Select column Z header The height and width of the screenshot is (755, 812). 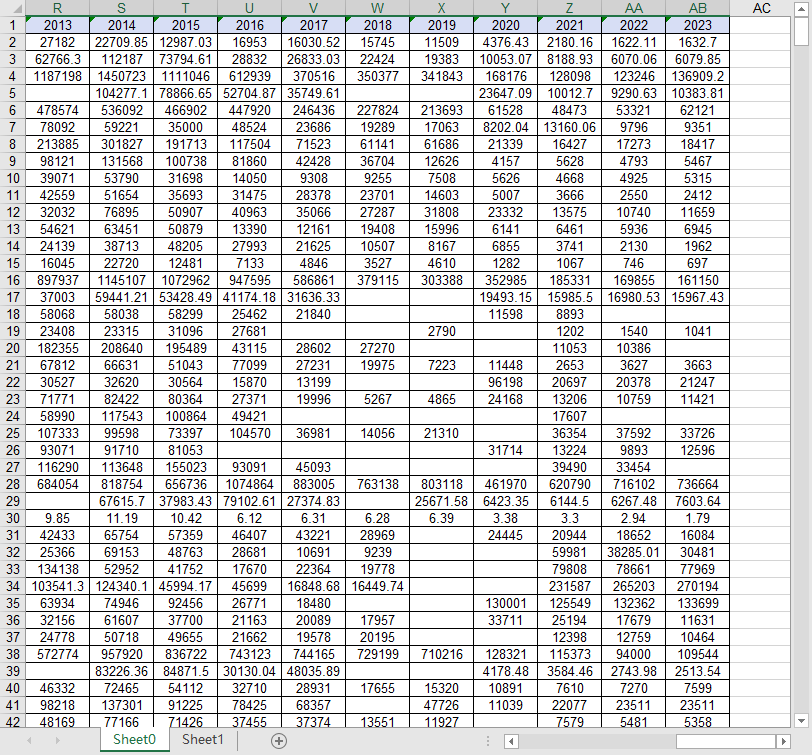pos(570,8)
